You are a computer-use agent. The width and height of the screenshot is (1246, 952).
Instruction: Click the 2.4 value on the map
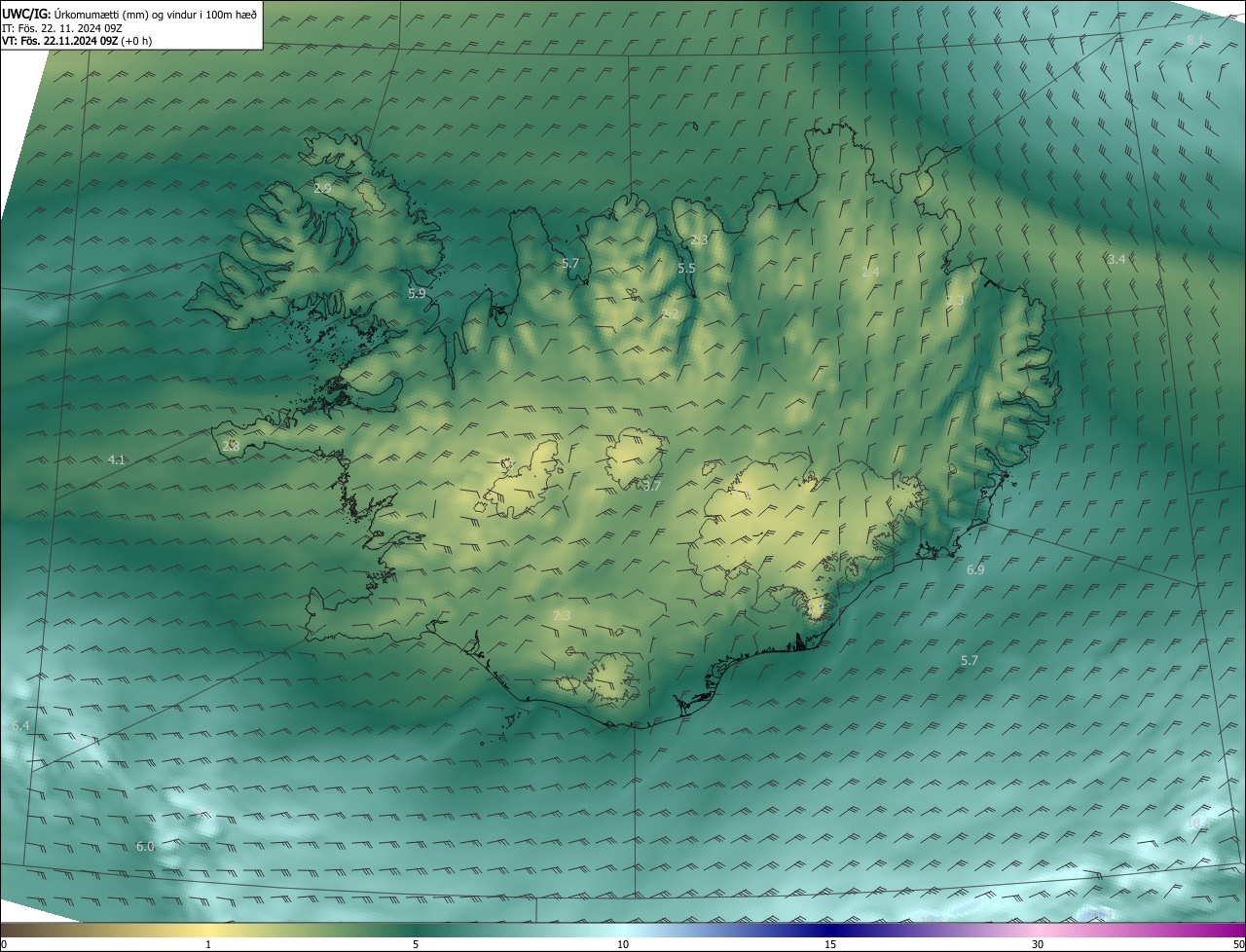click(x=870, y=272)
